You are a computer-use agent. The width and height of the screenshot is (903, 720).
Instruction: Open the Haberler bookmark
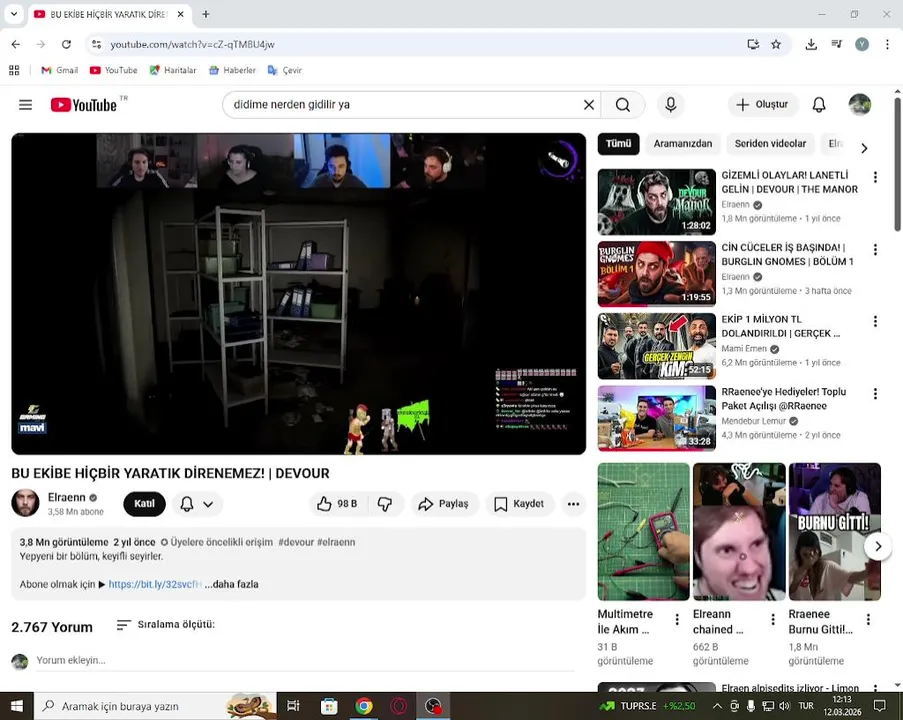[232, 70]
